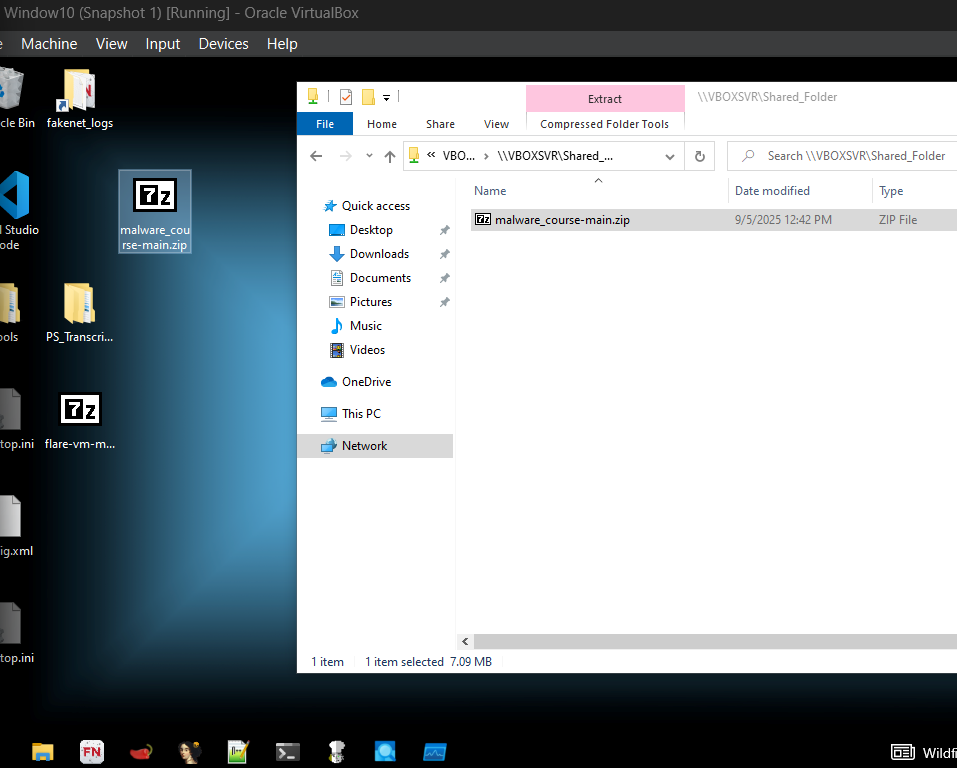Collapse the sort arrow above the Name column
The height and width of the screenshot is (768, 957).
tap(599, 180)
